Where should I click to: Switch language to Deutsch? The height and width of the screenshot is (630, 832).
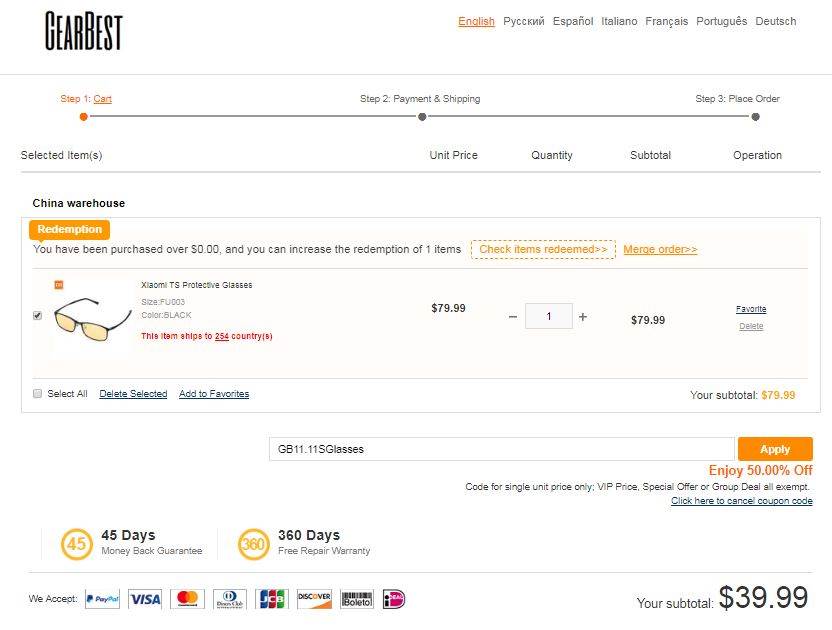pyautogui.click(x=776, y=21)
